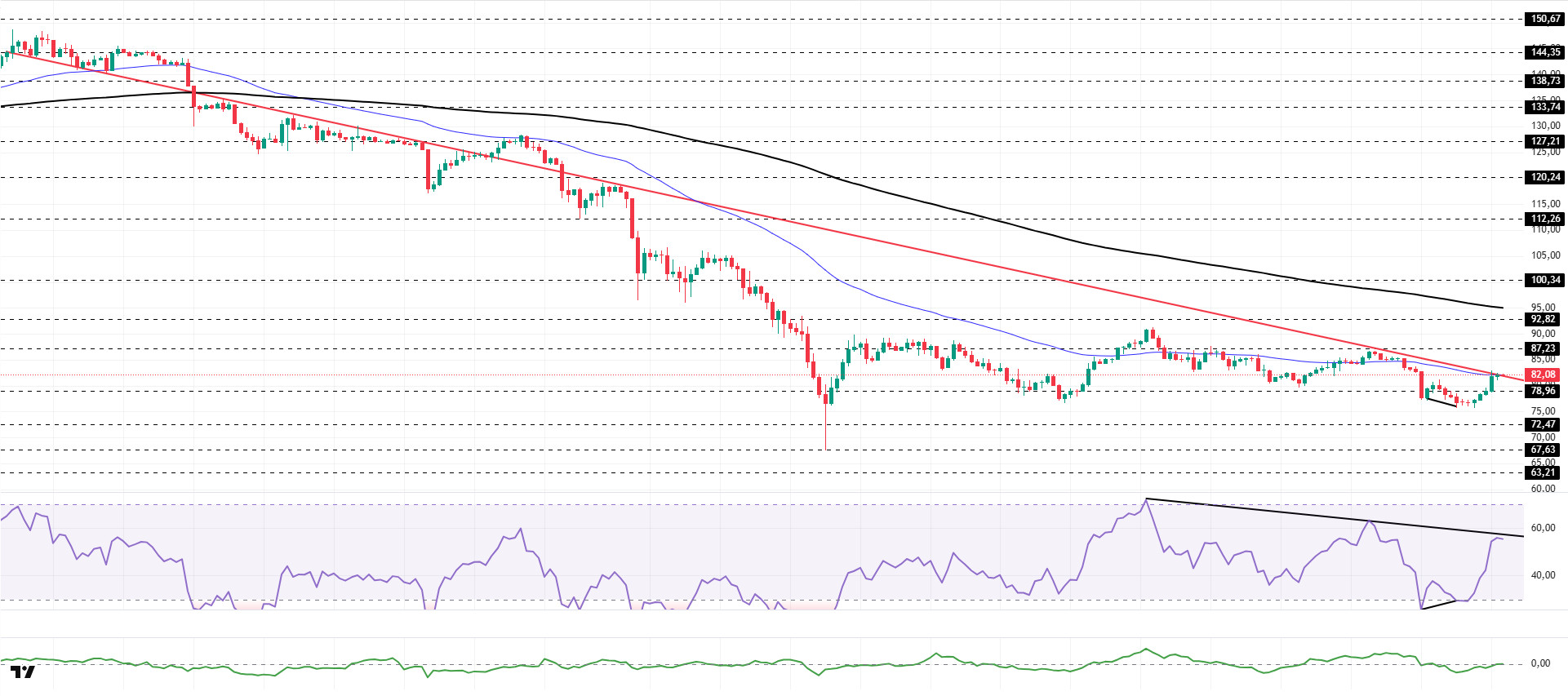The image size is (1568, 696).
Task: Select the 144,35 price level label
Action: coord(1544,52)
